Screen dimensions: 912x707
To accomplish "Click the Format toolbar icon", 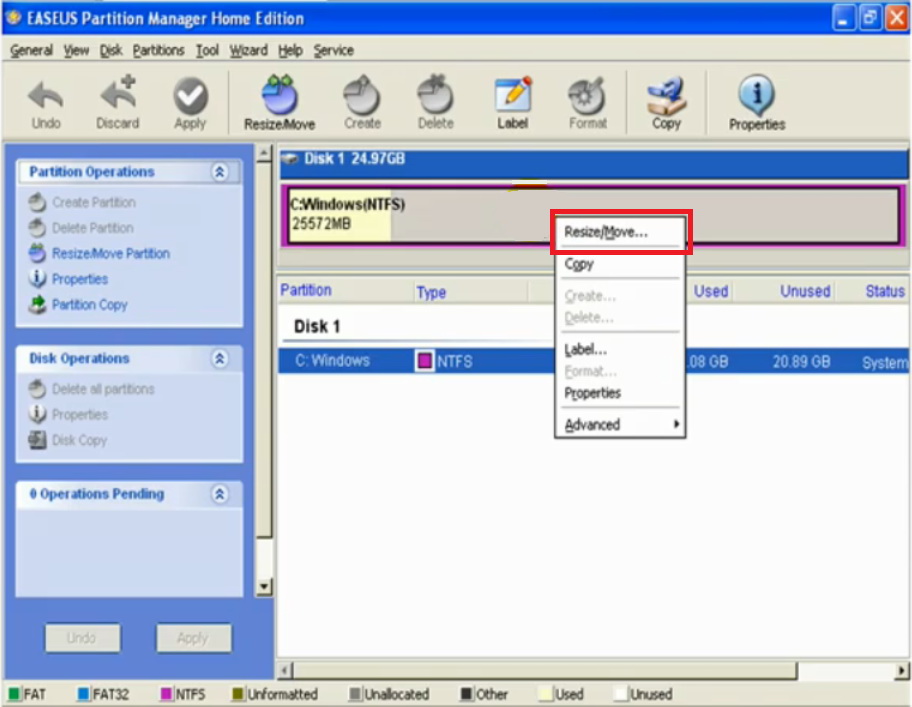I will [587, 95].
